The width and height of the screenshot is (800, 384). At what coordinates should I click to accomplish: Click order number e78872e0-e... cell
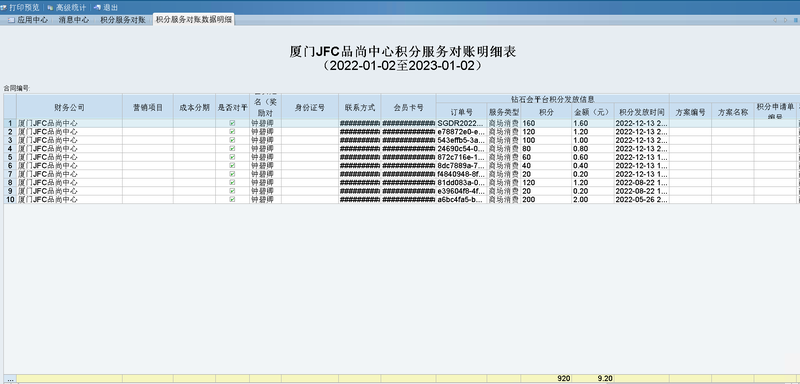[x=461, y=132]
